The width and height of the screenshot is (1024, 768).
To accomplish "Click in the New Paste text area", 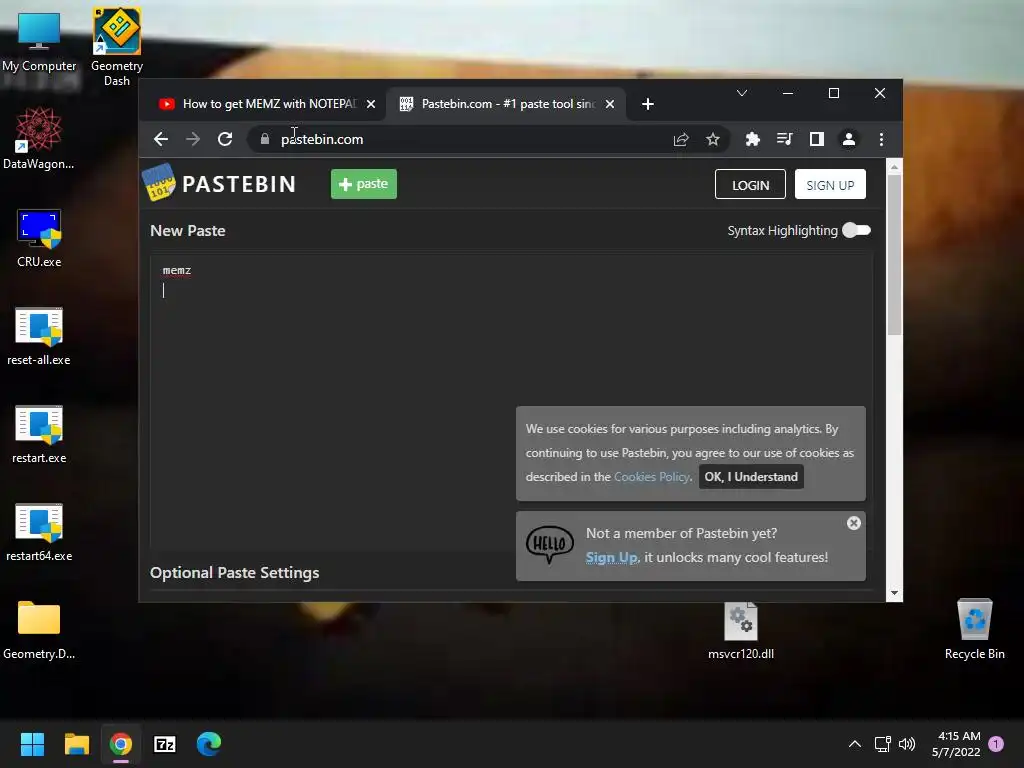I will coord(511,402).
